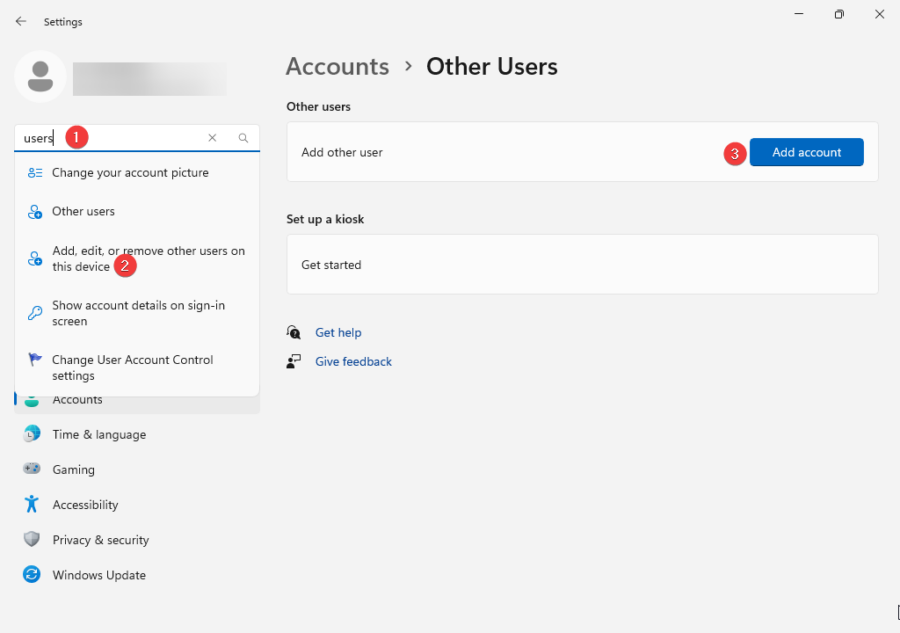Click the Gaming controller icon
The height and width of the screenshot is (633, 900).
coord(32,469)
